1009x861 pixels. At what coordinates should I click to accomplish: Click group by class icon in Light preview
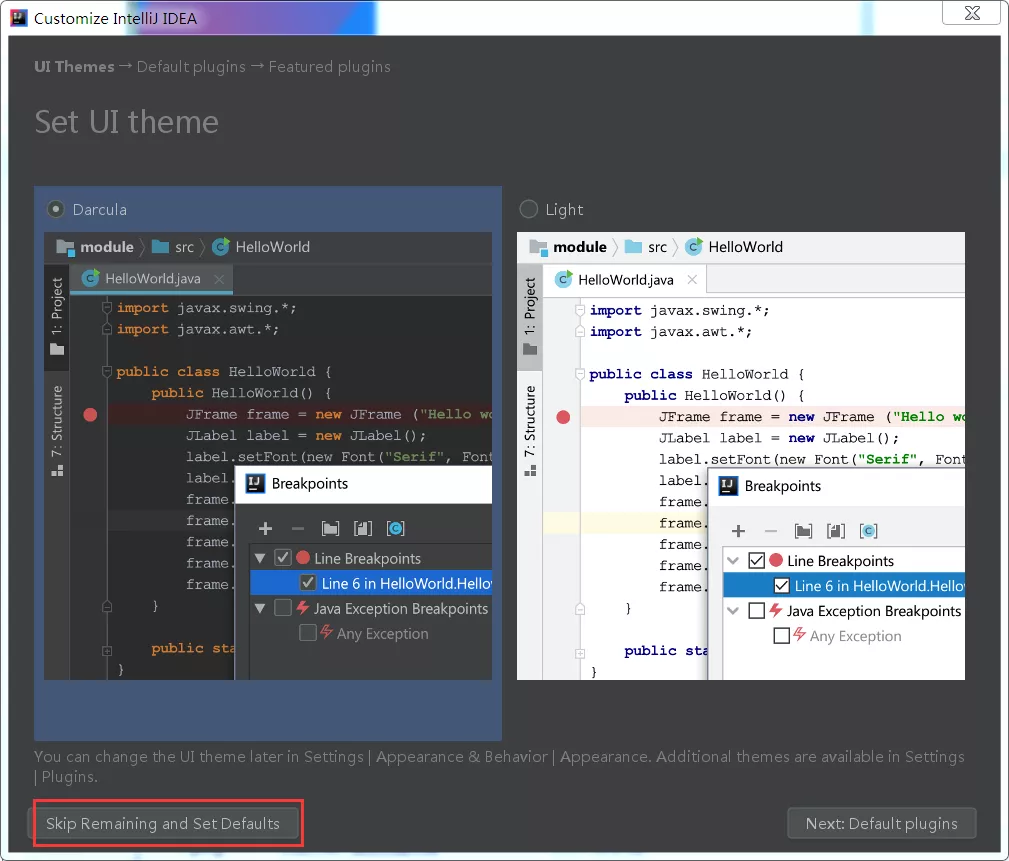[x=868, y=532]
